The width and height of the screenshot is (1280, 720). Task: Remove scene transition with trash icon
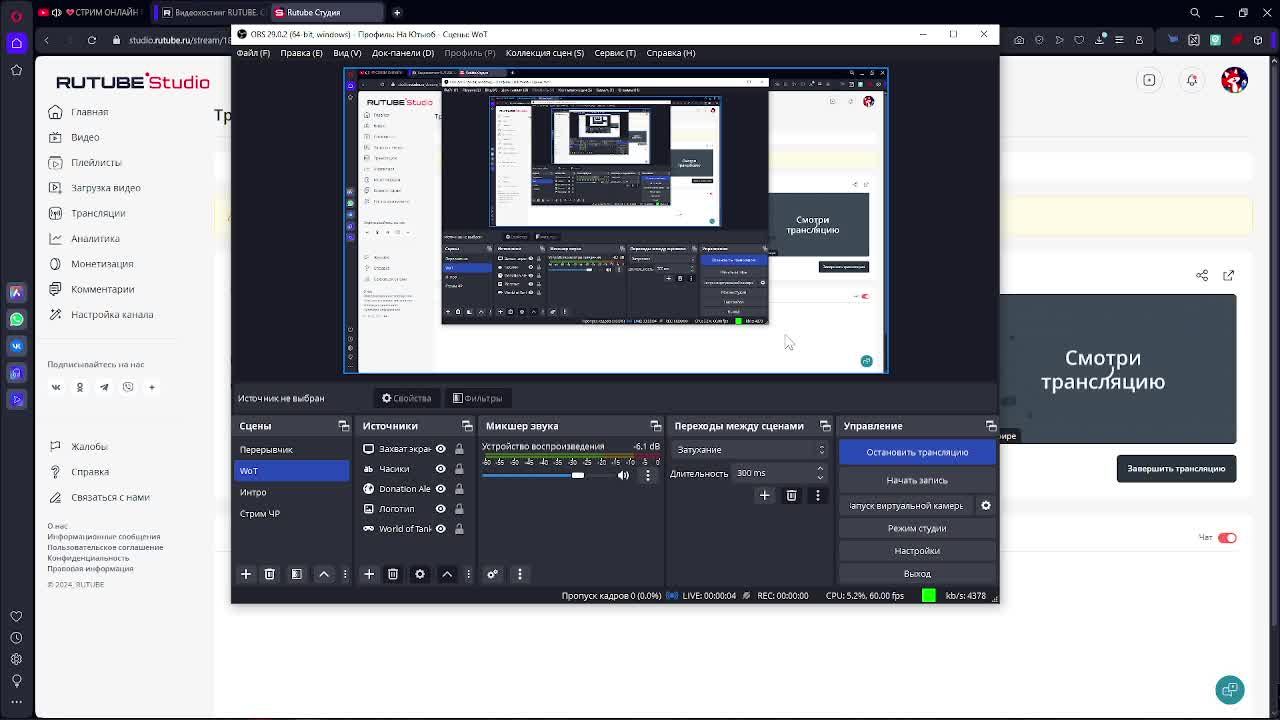tap(792, 495)
